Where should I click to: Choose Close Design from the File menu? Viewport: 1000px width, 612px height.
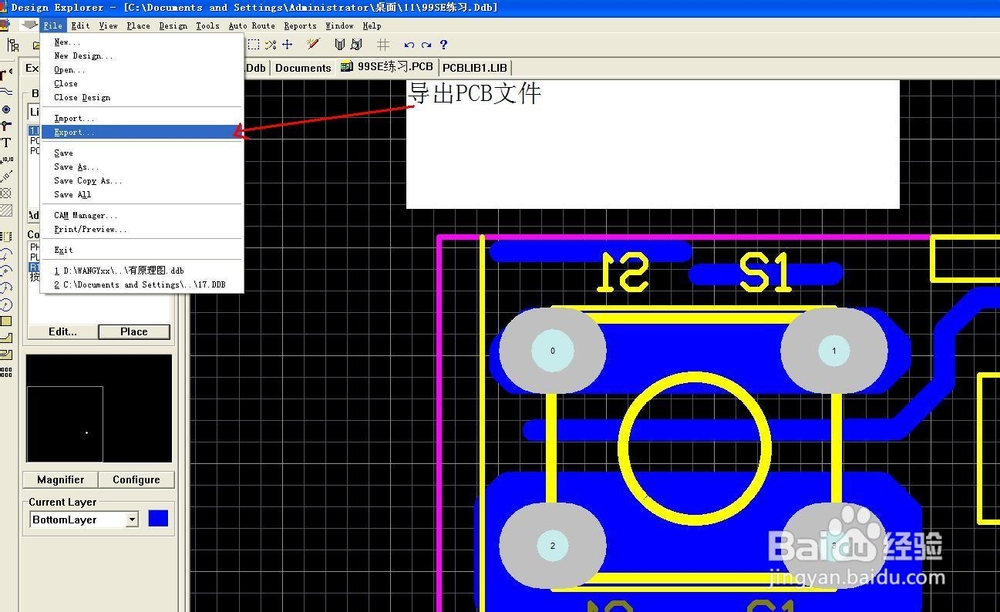point(142,98)
